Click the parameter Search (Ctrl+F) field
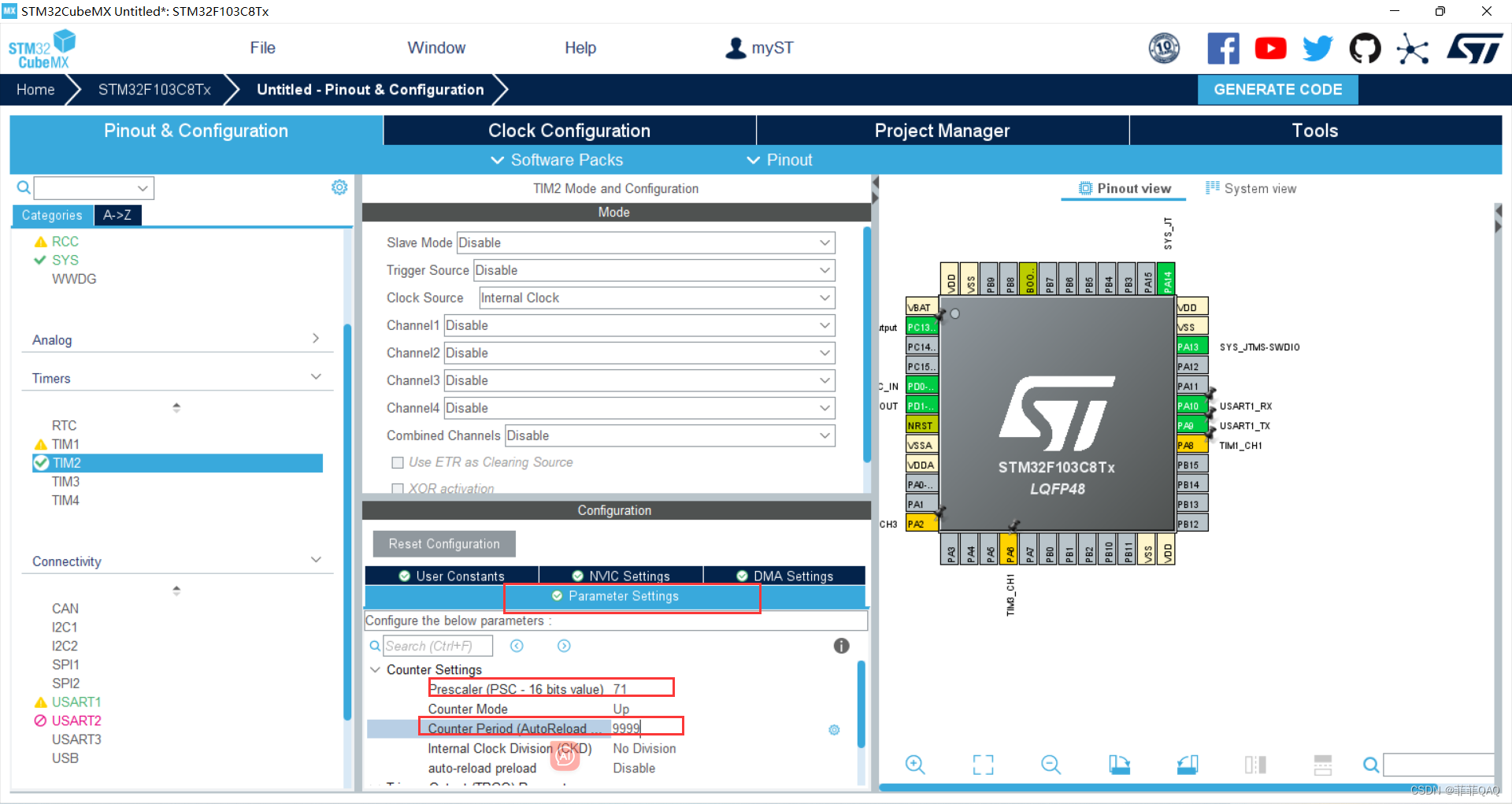This screenshot has height=804, width=1512. [x=438, y=646]
